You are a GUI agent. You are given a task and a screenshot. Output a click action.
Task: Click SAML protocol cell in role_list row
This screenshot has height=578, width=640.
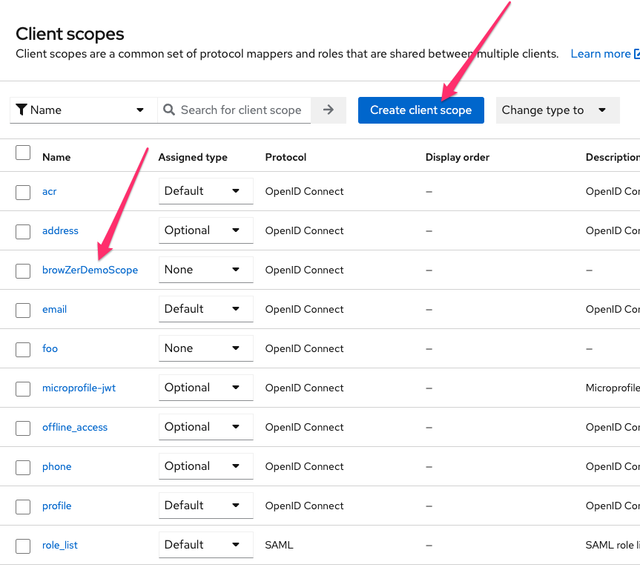279,545
